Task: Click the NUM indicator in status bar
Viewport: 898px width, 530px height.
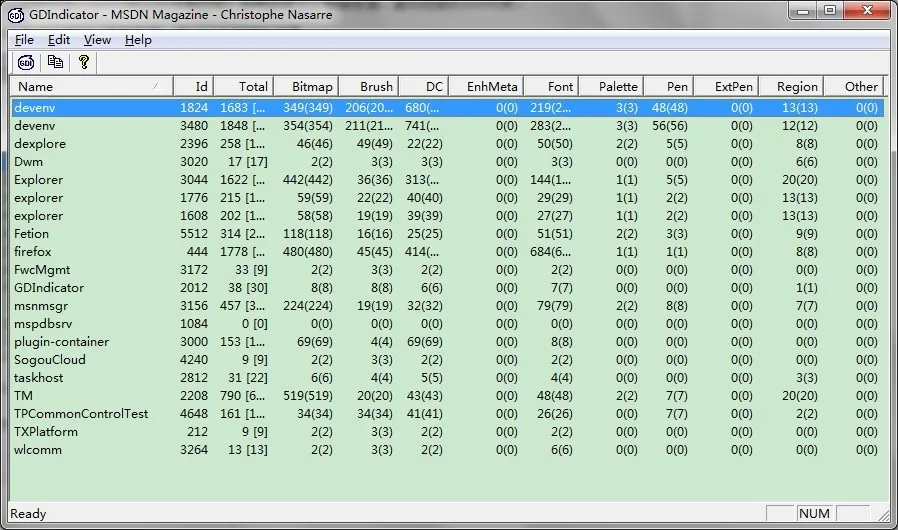Action: 814,513
